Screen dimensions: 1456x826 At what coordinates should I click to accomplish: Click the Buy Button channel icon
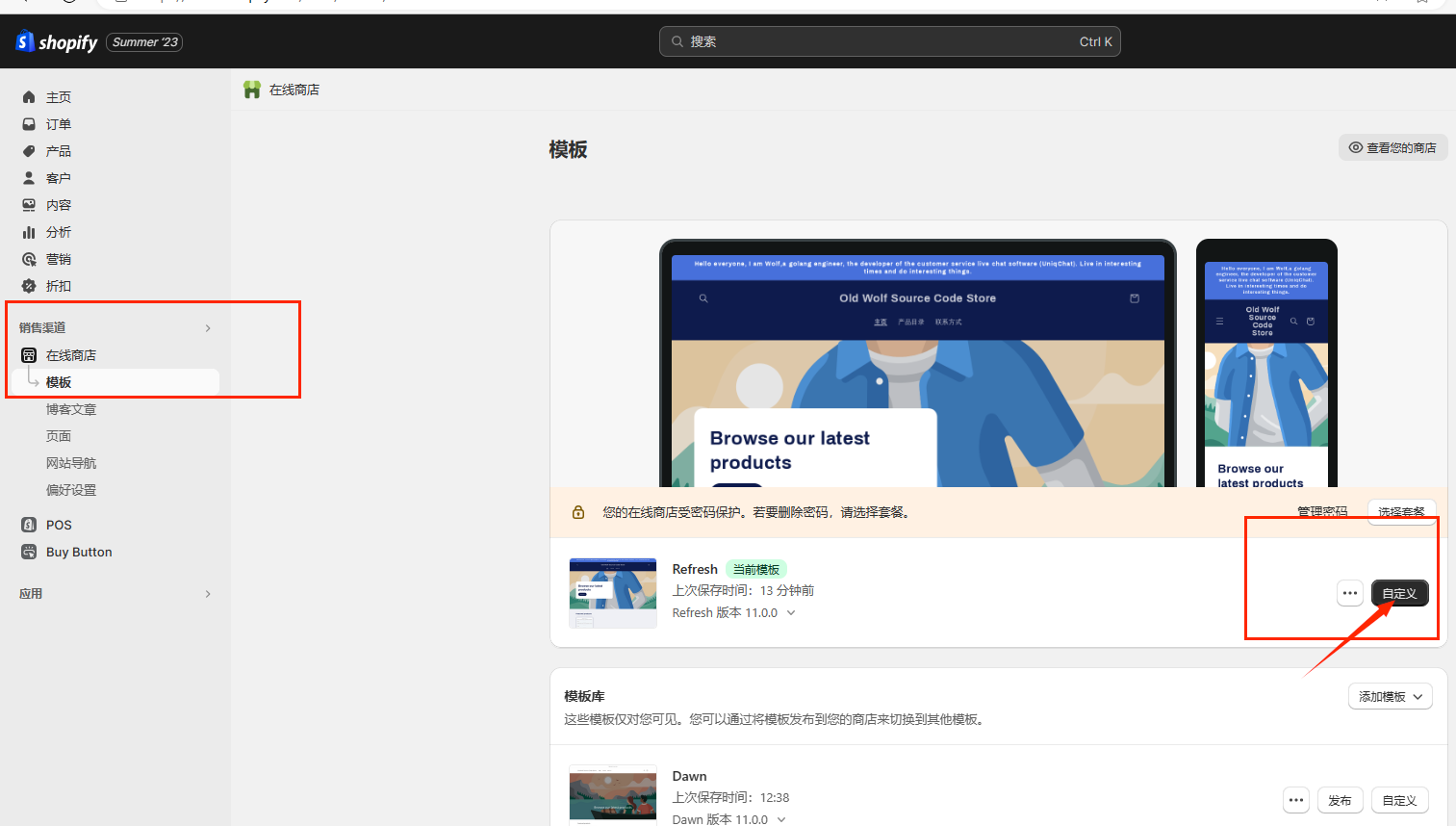click(x=29, y=552)
